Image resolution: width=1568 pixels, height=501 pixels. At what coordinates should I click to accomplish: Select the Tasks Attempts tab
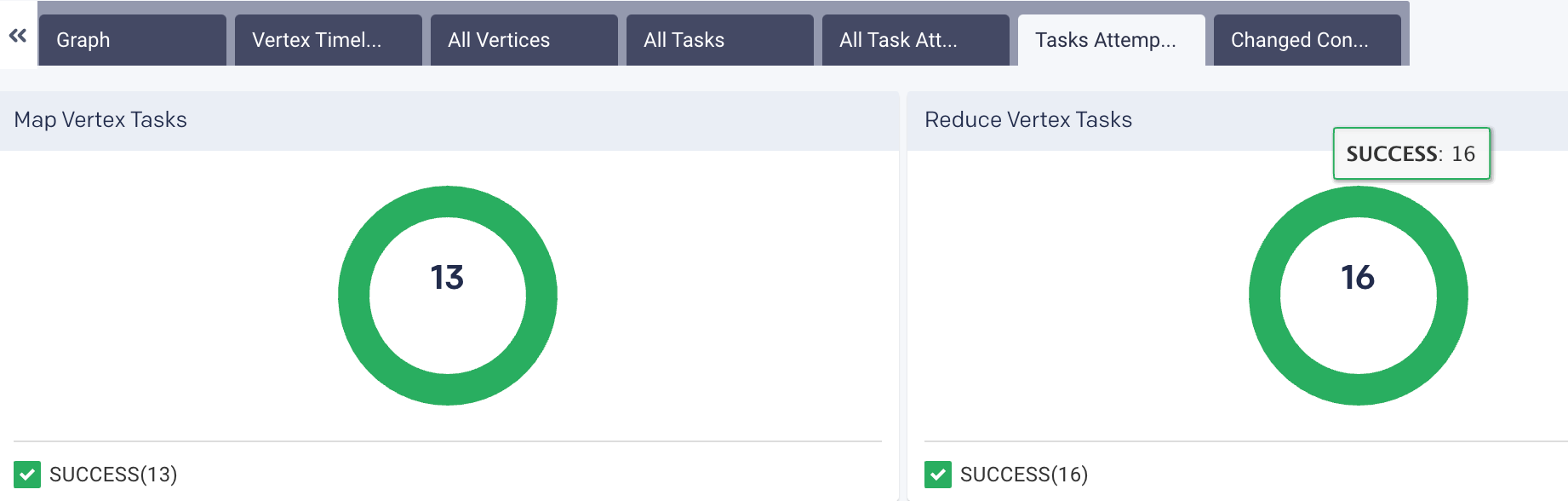pyautogui.click(x=1112, y=40)
